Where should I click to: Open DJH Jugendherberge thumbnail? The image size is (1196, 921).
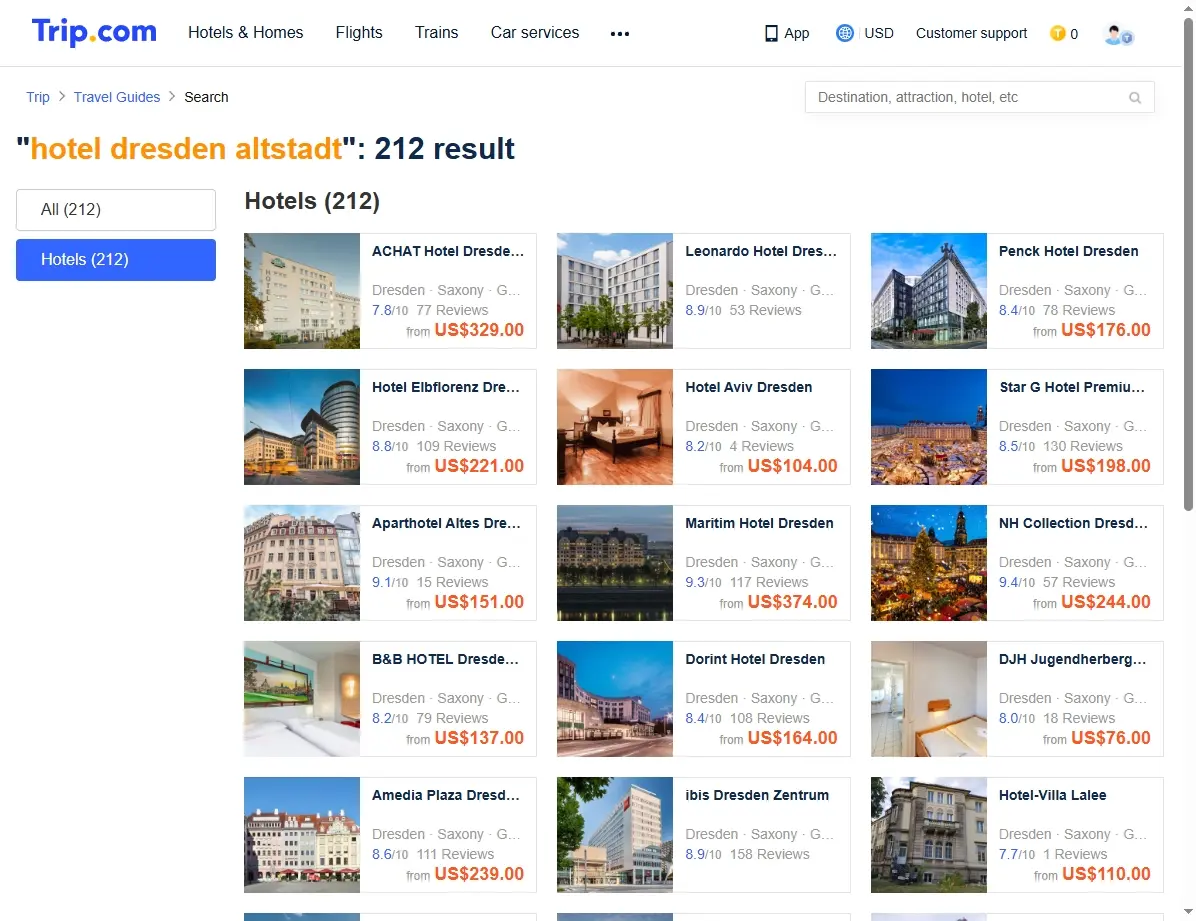(929, 699)
